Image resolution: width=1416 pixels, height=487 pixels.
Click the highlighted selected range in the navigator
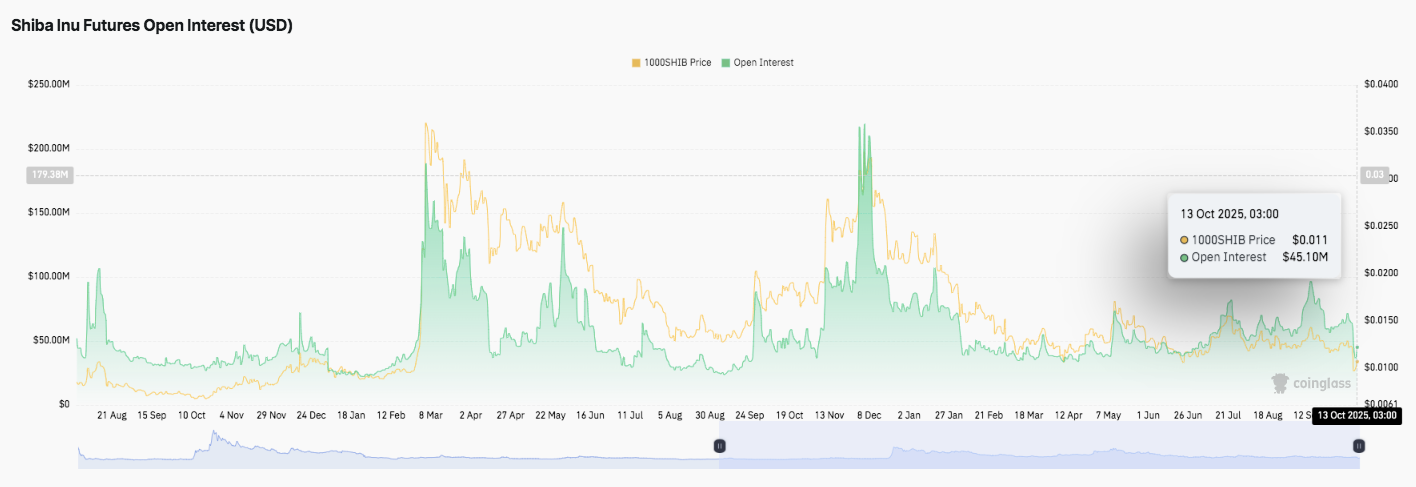pyautogui.click(x=1038, y=446)
